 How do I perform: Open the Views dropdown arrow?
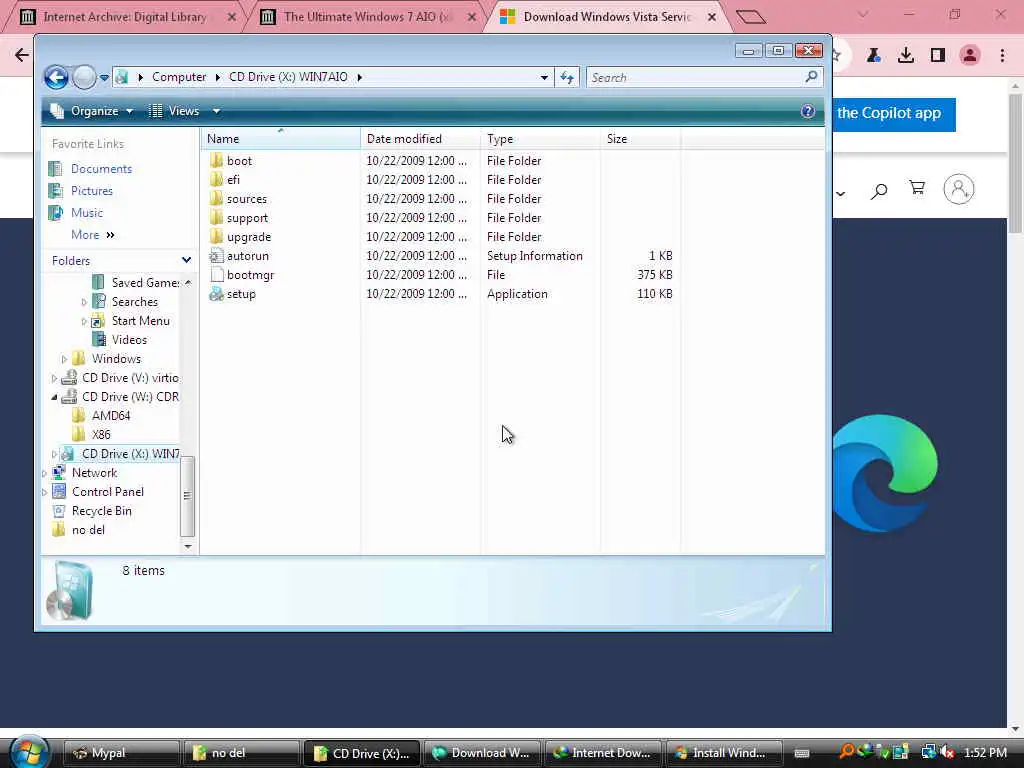pos(216,111)
